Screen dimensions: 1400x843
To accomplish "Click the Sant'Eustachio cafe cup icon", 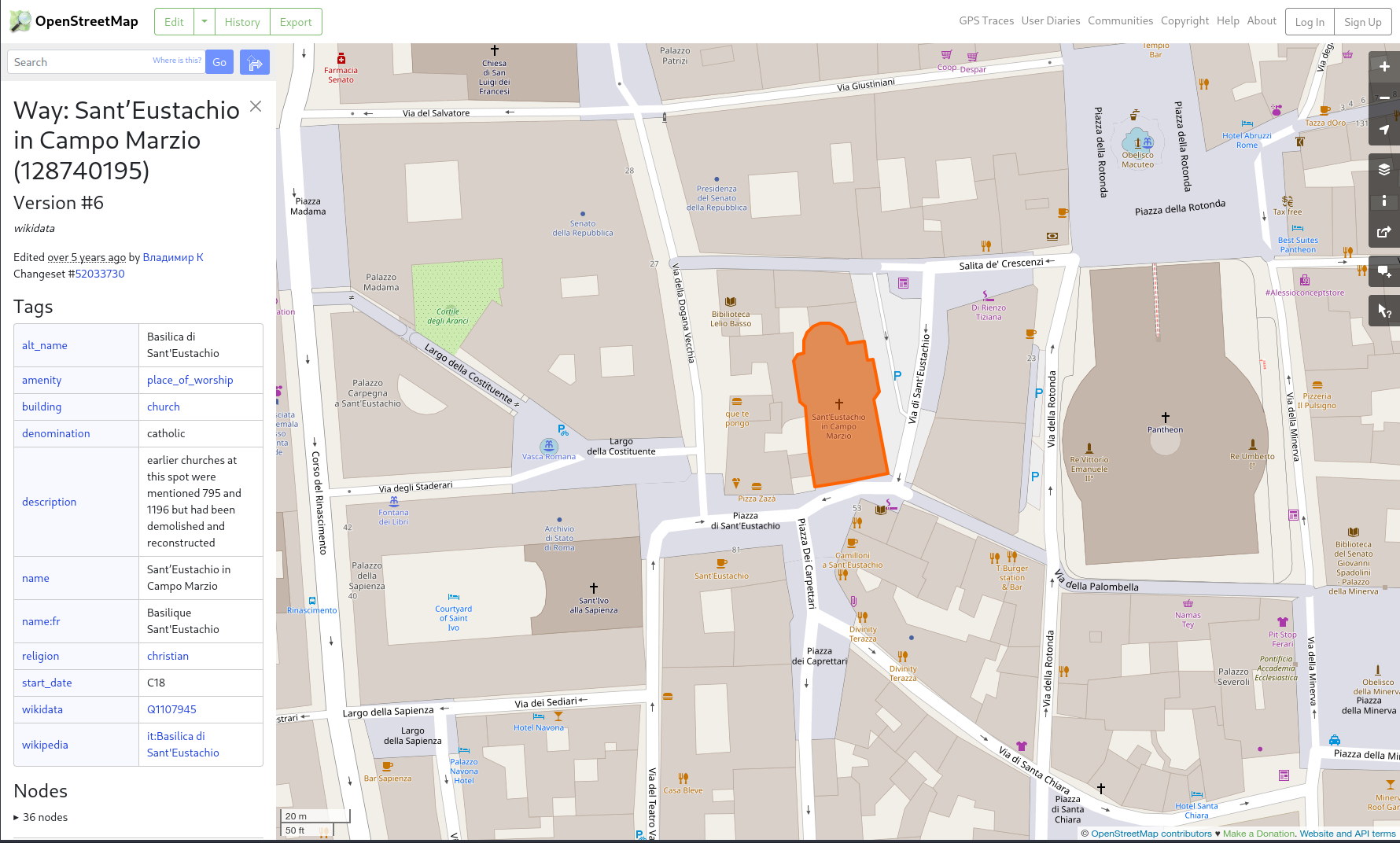I will coord(721,564).
